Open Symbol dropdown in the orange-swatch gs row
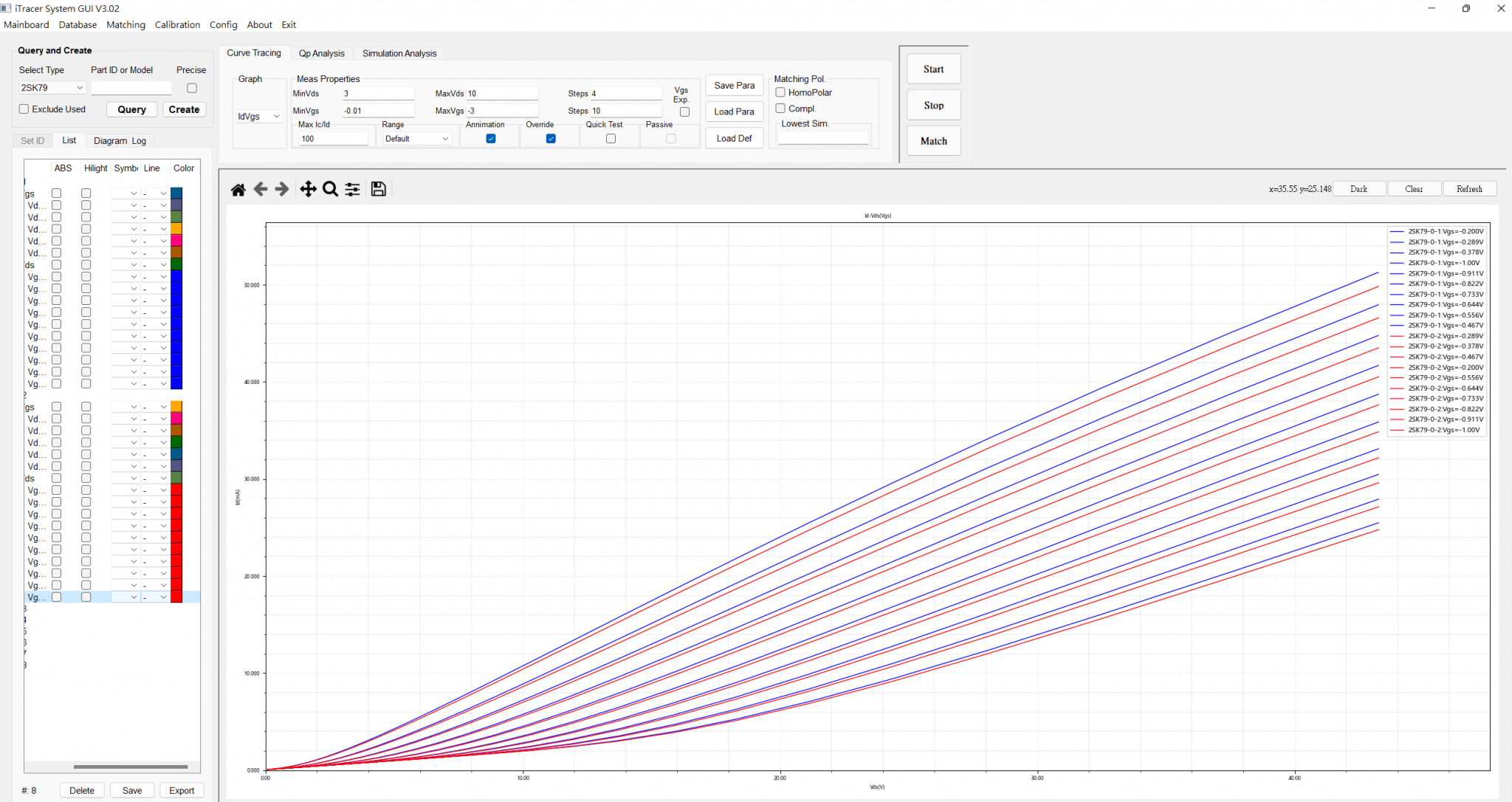Screen dimensions: 1512x802 pos(125,407)
